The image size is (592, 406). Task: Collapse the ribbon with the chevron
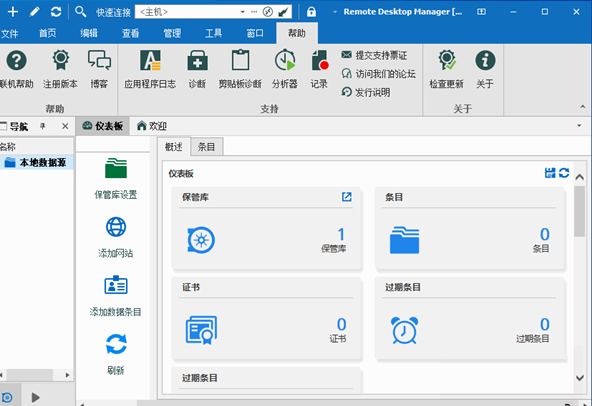[583, 107]
